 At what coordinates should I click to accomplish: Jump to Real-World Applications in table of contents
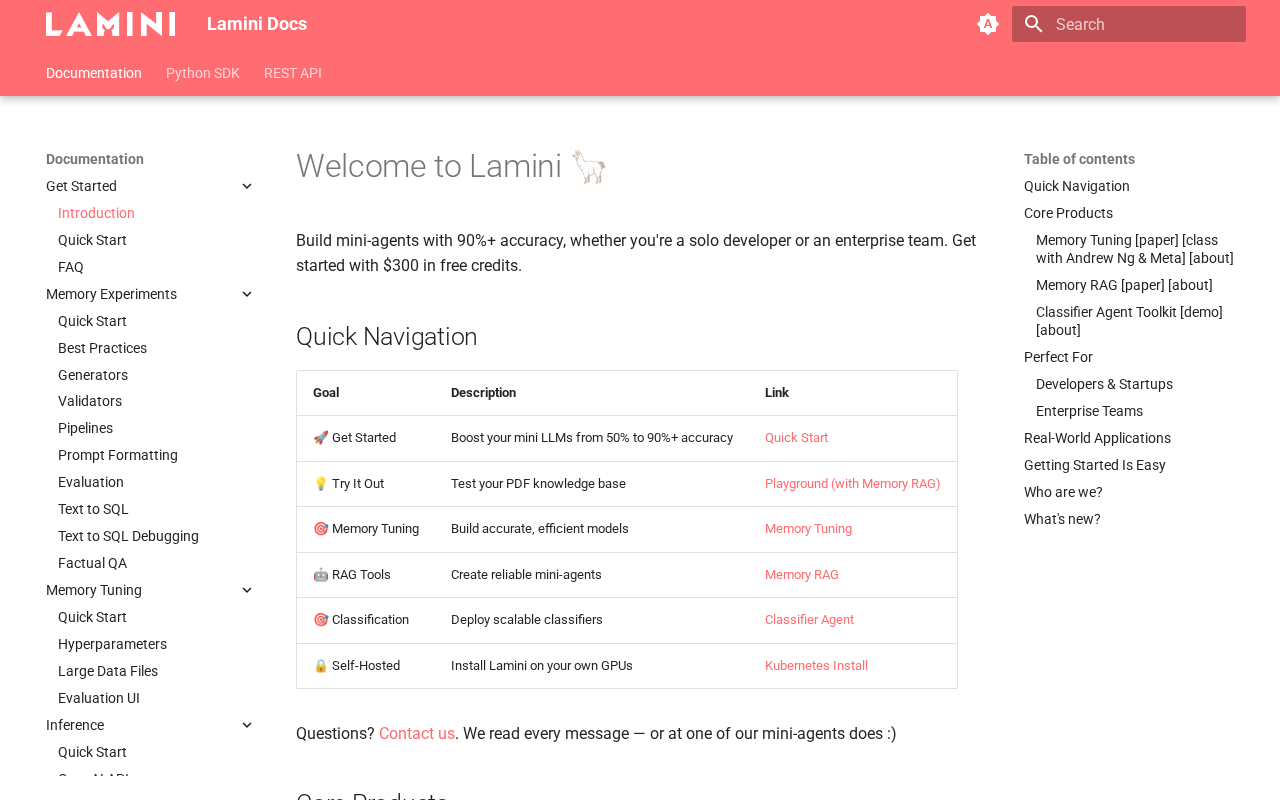[x=1097, y=438]
